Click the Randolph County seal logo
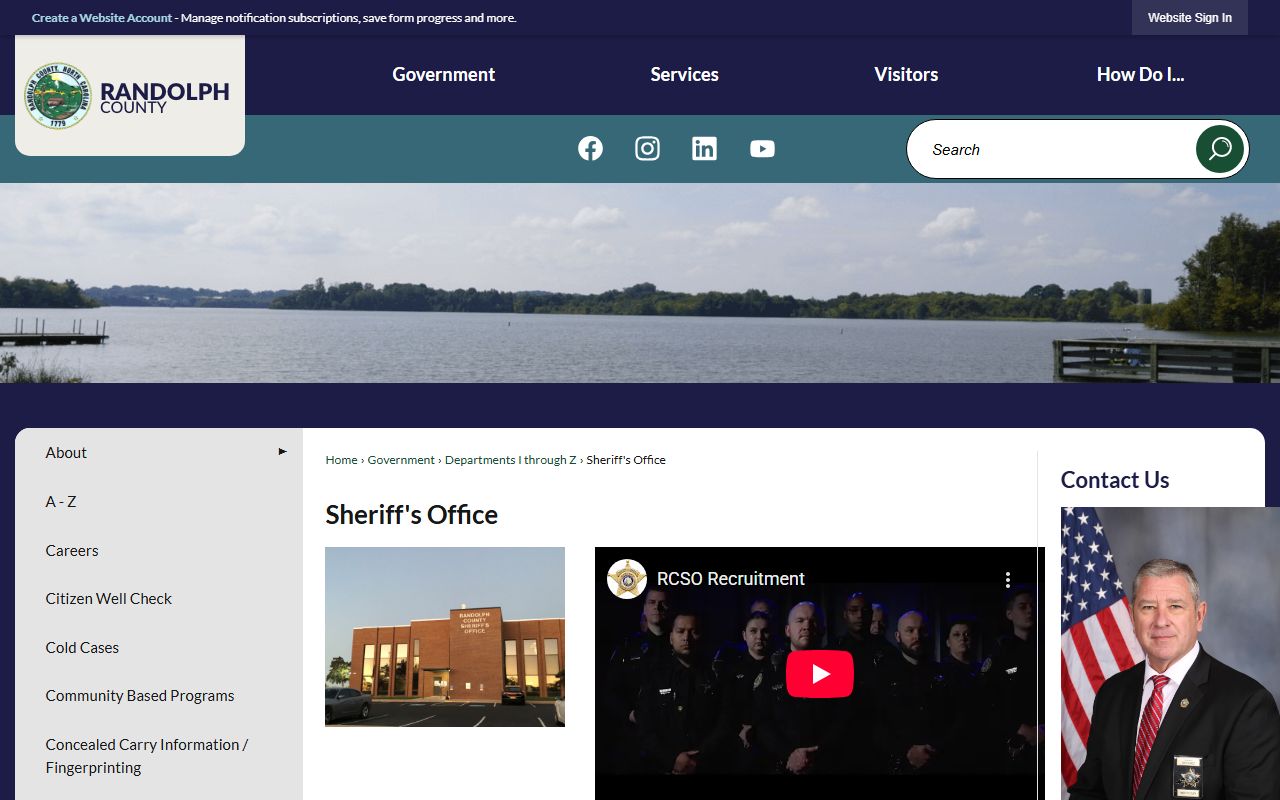This screenshot has height=800, width=1280. coord(58,96)
